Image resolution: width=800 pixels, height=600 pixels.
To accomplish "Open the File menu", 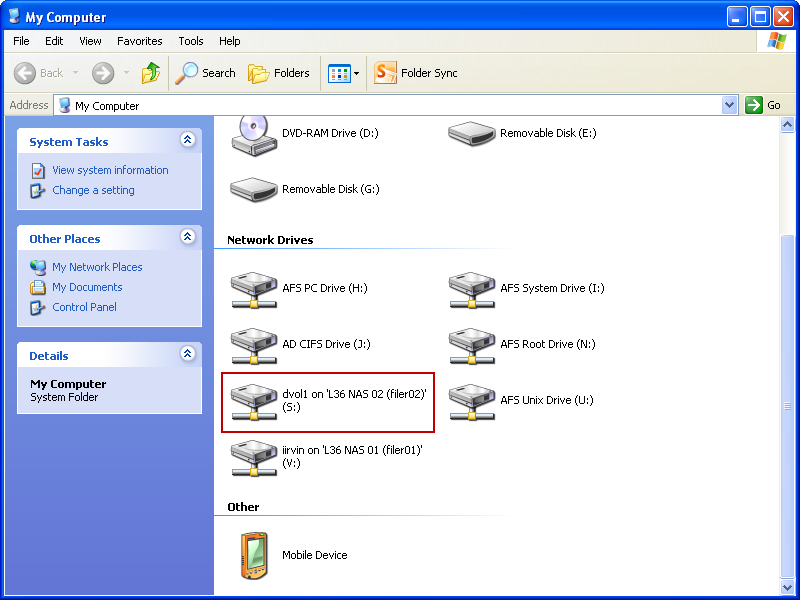I will click(21, 41).
